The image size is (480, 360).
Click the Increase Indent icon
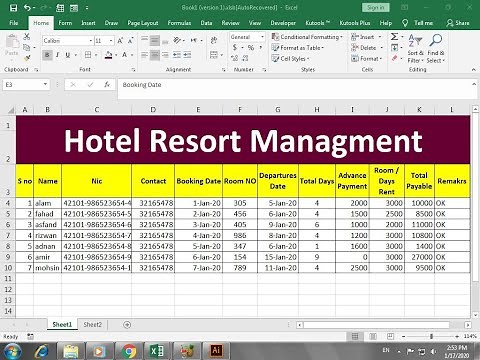[187, 55]
